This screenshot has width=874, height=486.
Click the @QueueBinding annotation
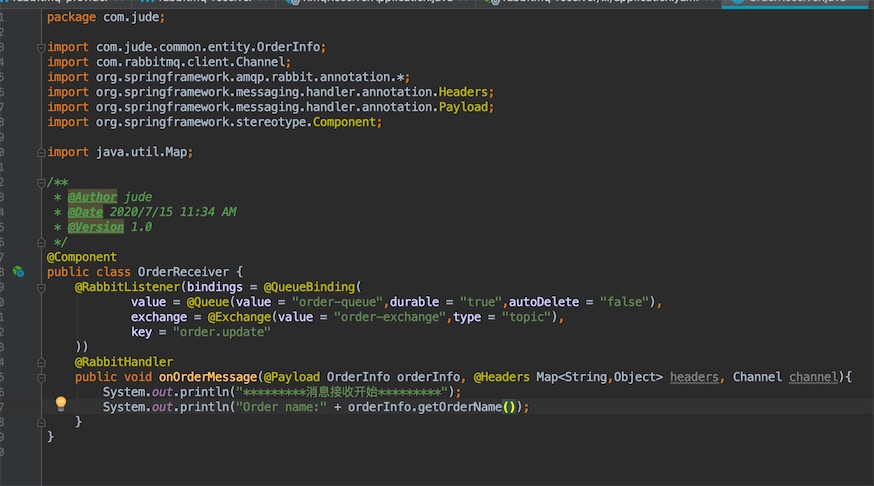click(x=309, y=287)
